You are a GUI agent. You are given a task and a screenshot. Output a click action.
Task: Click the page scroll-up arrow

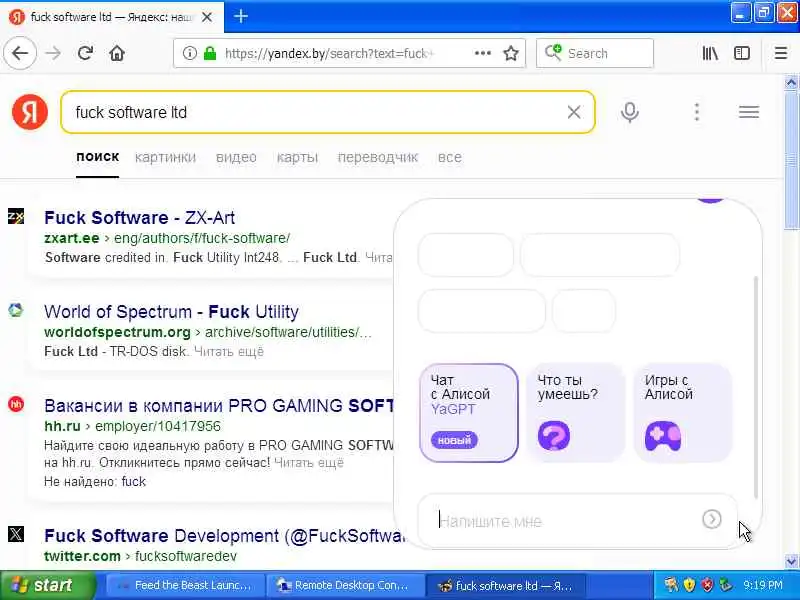791,82
